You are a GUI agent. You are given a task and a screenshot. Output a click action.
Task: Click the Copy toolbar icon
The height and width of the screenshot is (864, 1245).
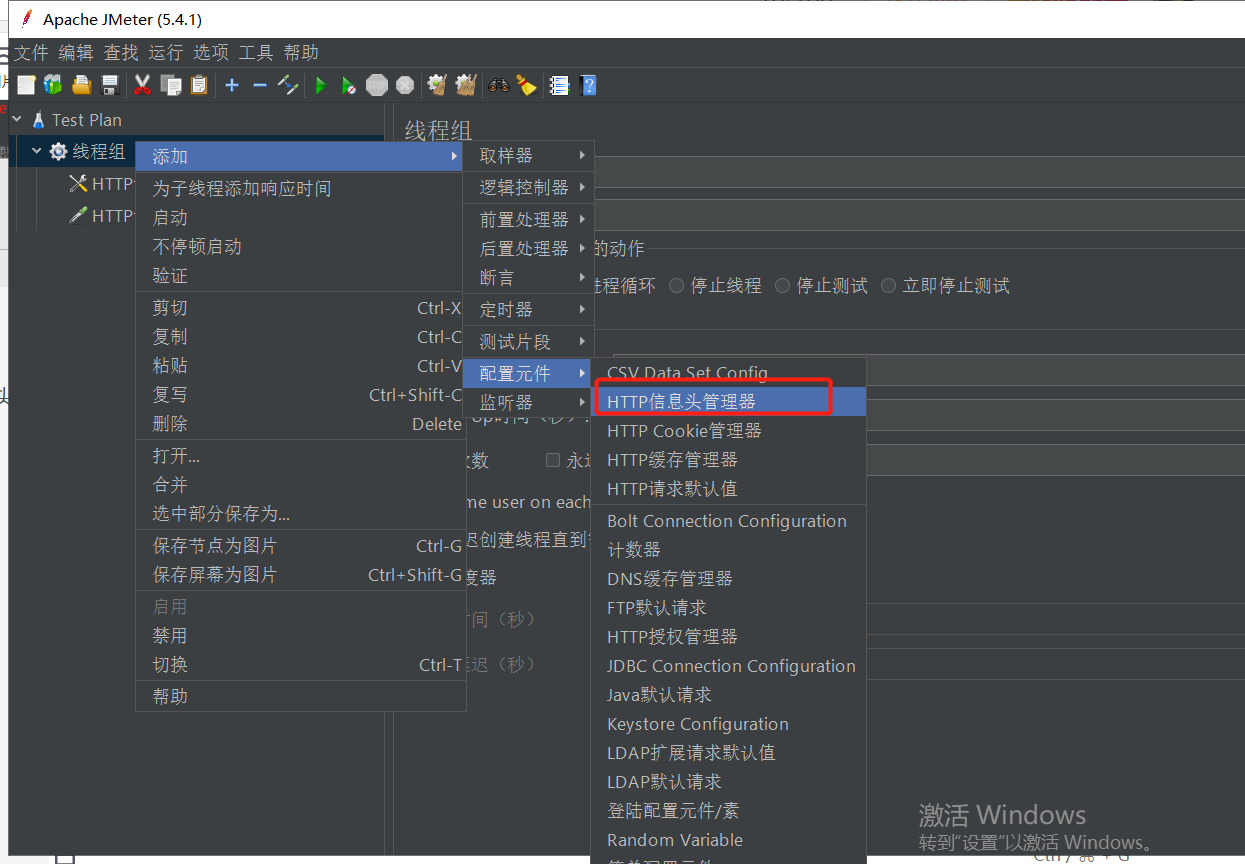171,86
